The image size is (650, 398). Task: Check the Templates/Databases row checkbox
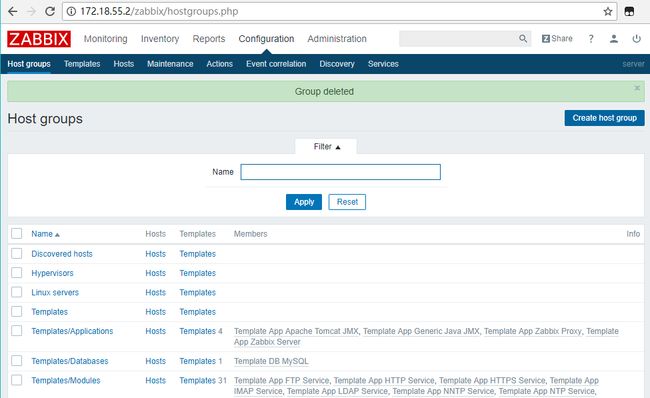coord(17,361)
